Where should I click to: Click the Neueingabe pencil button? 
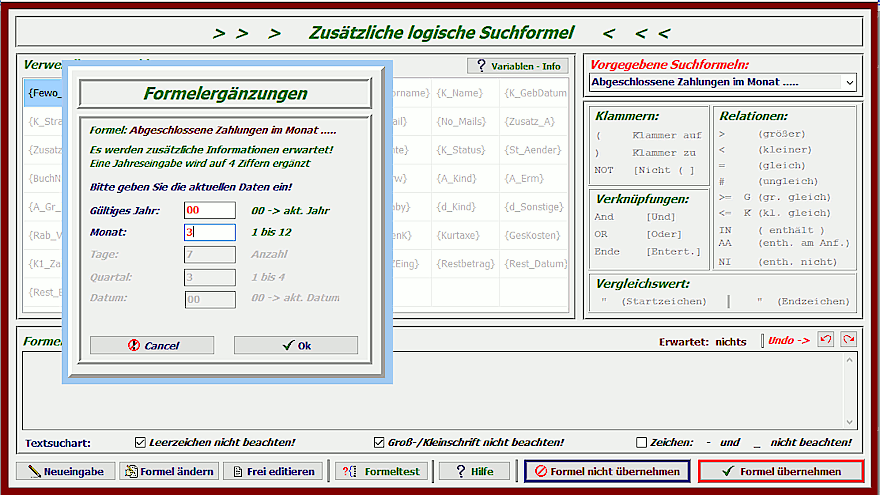[64, 471]
